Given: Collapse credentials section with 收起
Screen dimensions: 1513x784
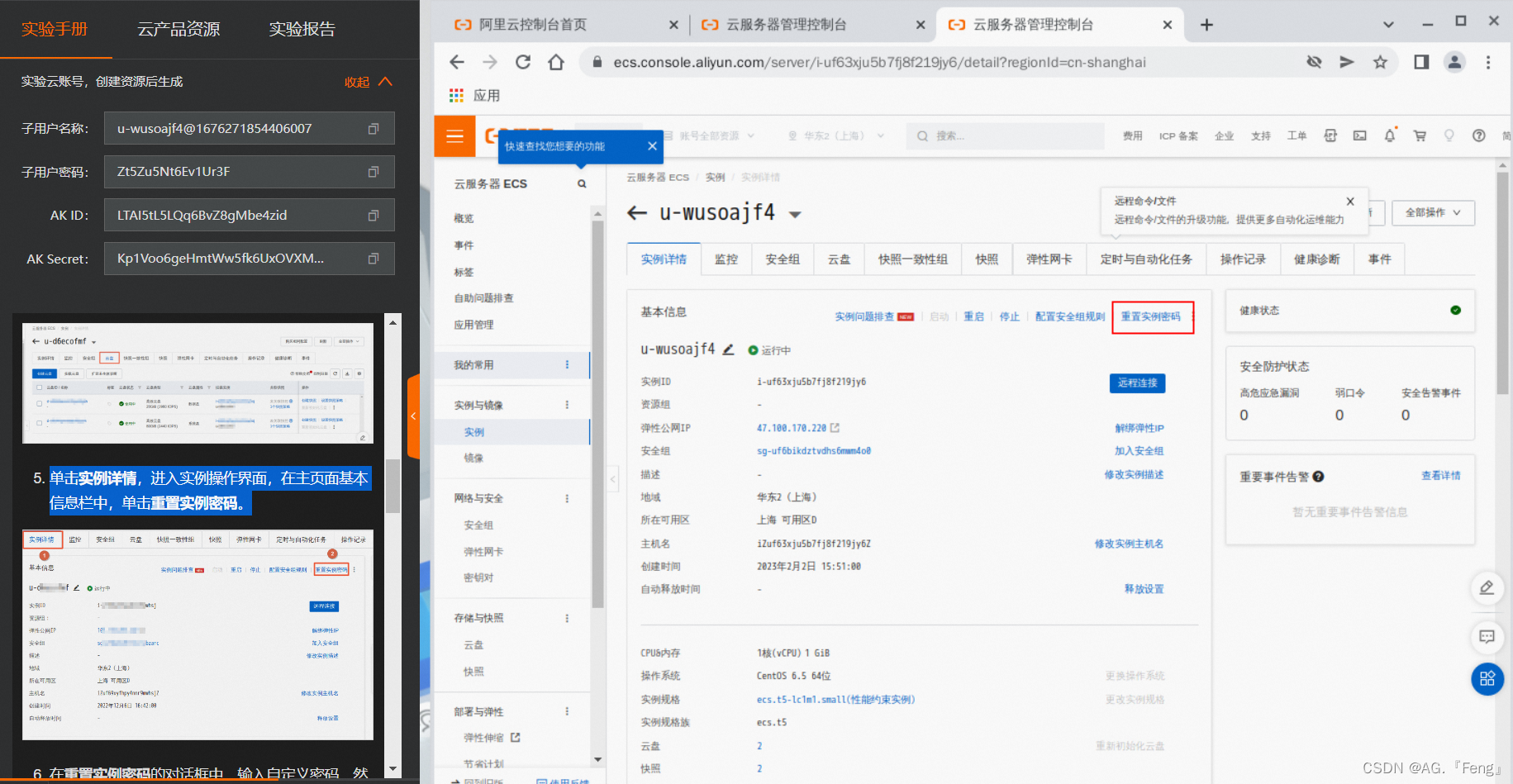Looking at the screenshot, I should tap(368, 82).
